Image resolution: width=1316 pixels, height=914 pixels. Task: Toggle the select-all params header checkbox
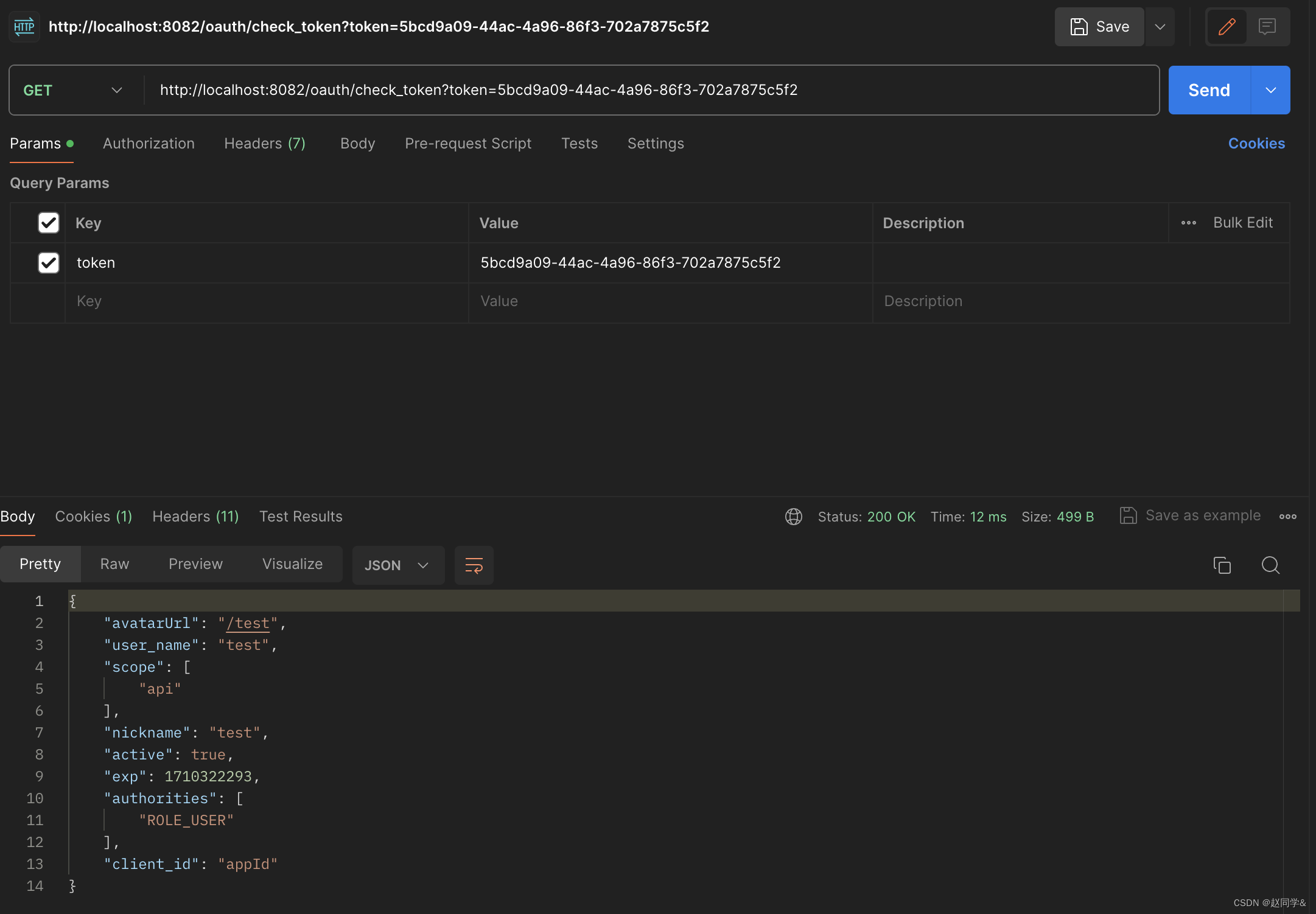point(49,223)
